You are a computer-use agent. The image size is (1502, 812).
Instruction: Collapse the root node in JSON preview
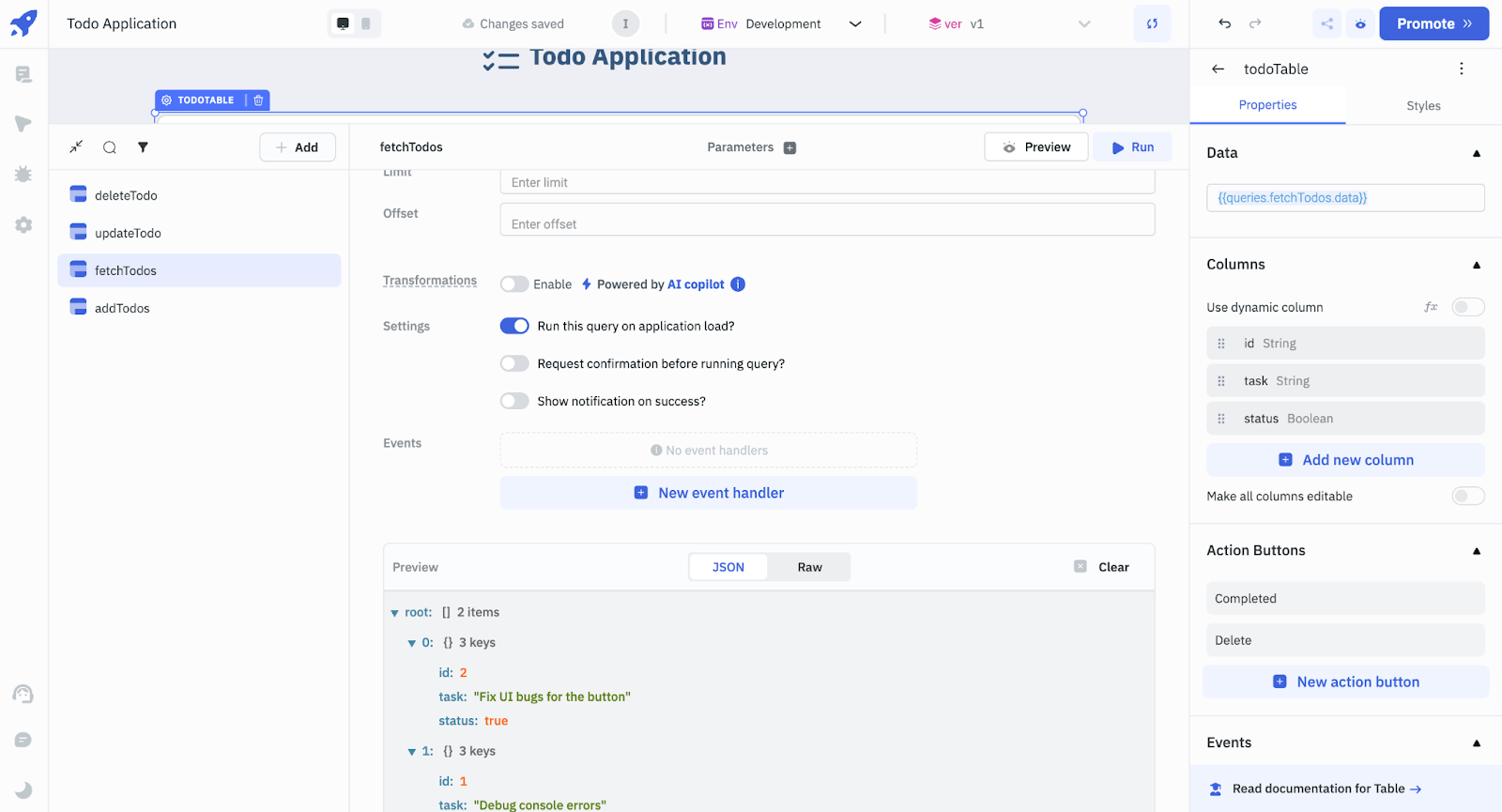click(x=394, y=613)
